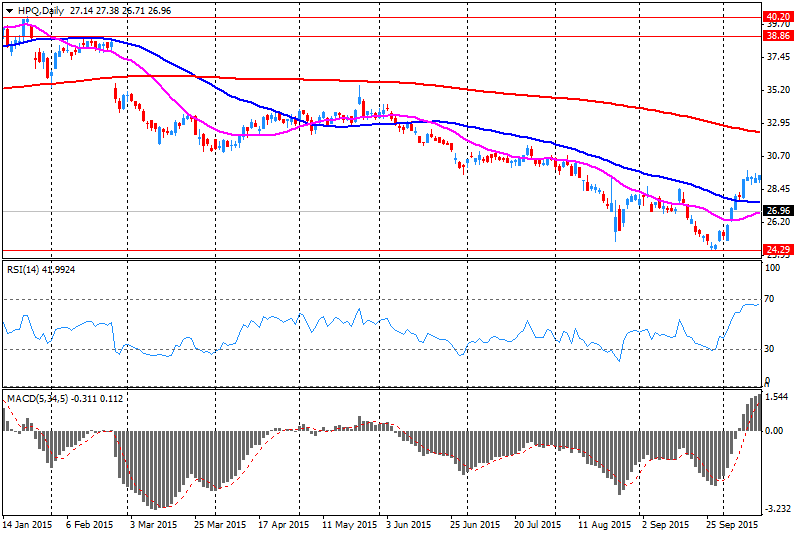801x533 pixels.
Task: Select the 32.95 price scale value
Action: pos(779,123)
